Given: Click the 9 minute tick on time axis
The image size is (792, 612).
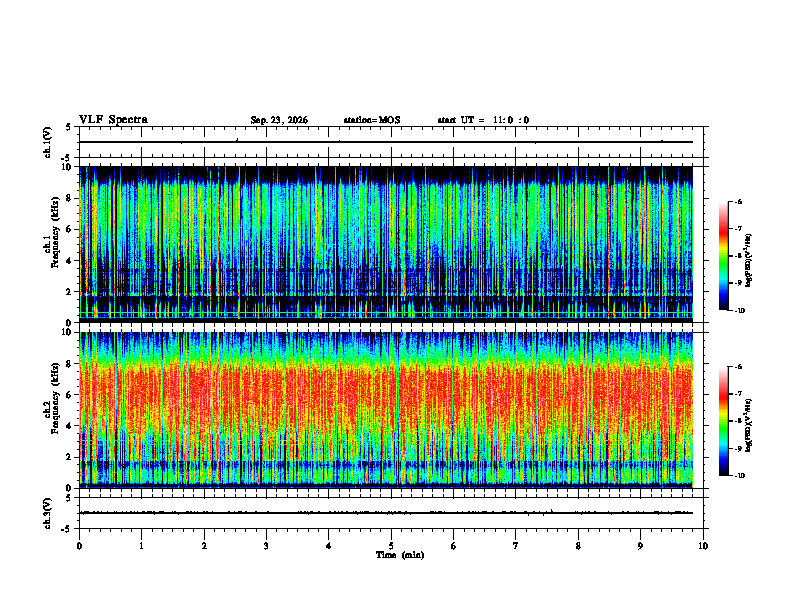Looking at the screenshot, I should 640,546.
